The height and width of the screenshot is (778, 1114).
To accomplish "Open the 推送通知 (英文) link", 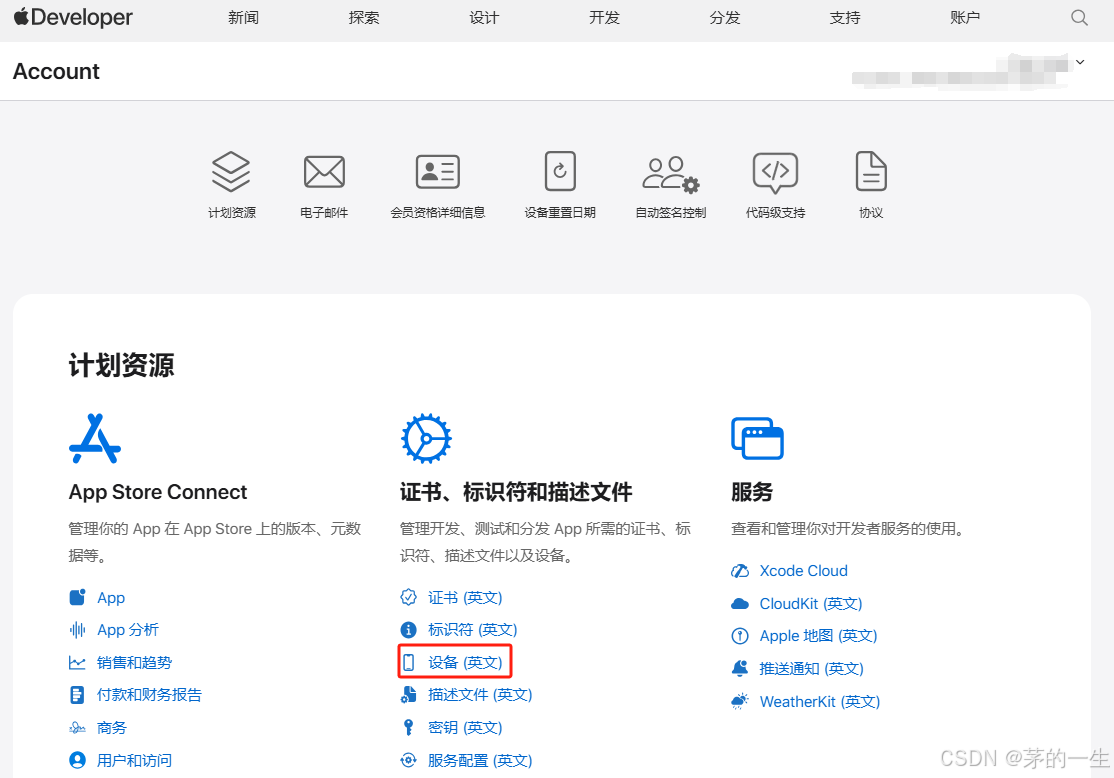I will coord(811,669).
